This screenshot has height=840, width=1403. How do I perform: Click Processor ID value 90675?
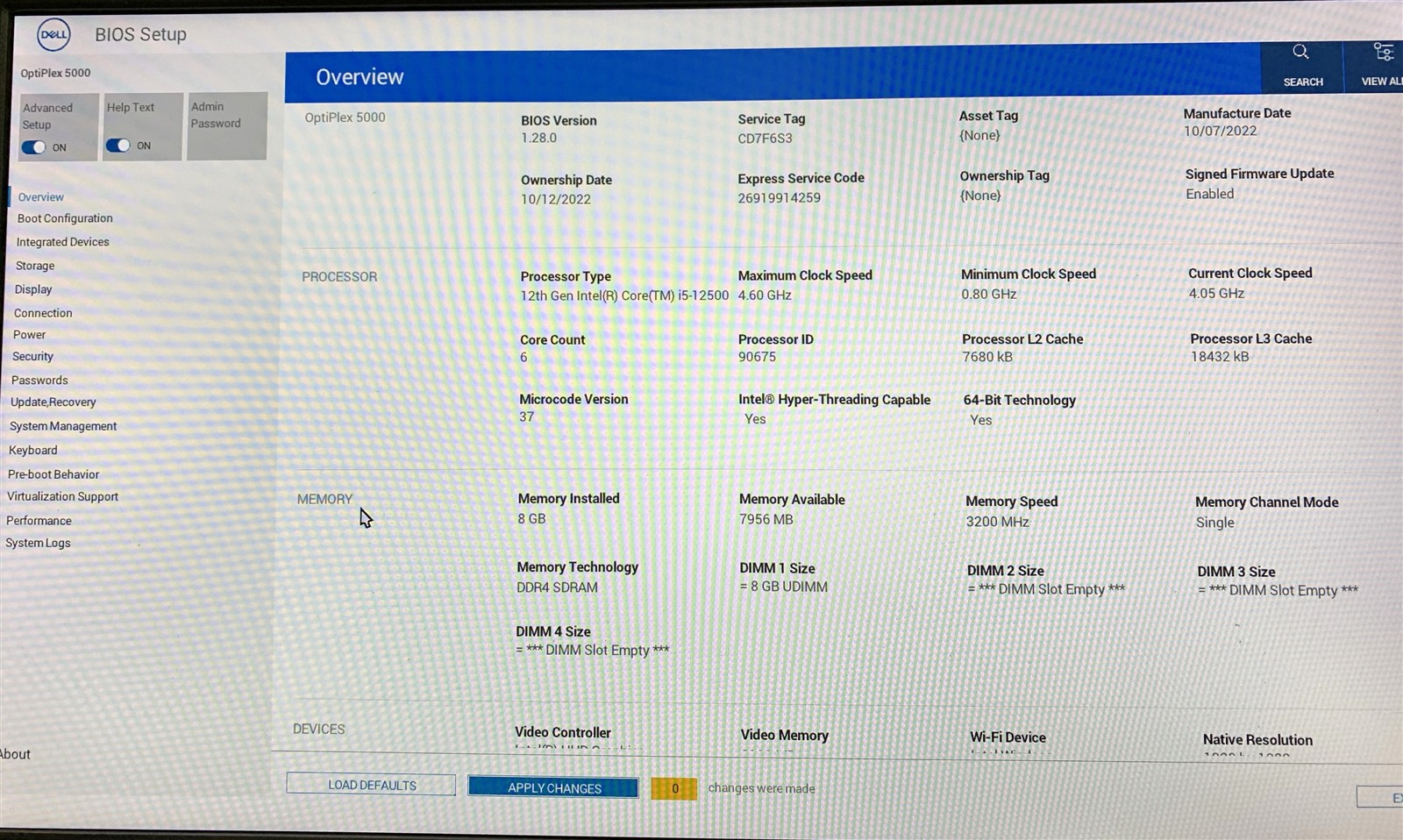point(757,357)
